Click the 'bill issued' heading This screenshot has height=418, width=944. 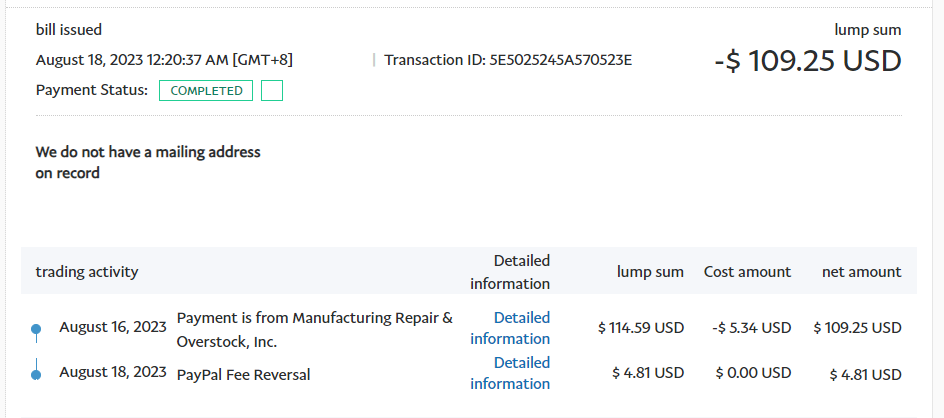click(69, 30)
